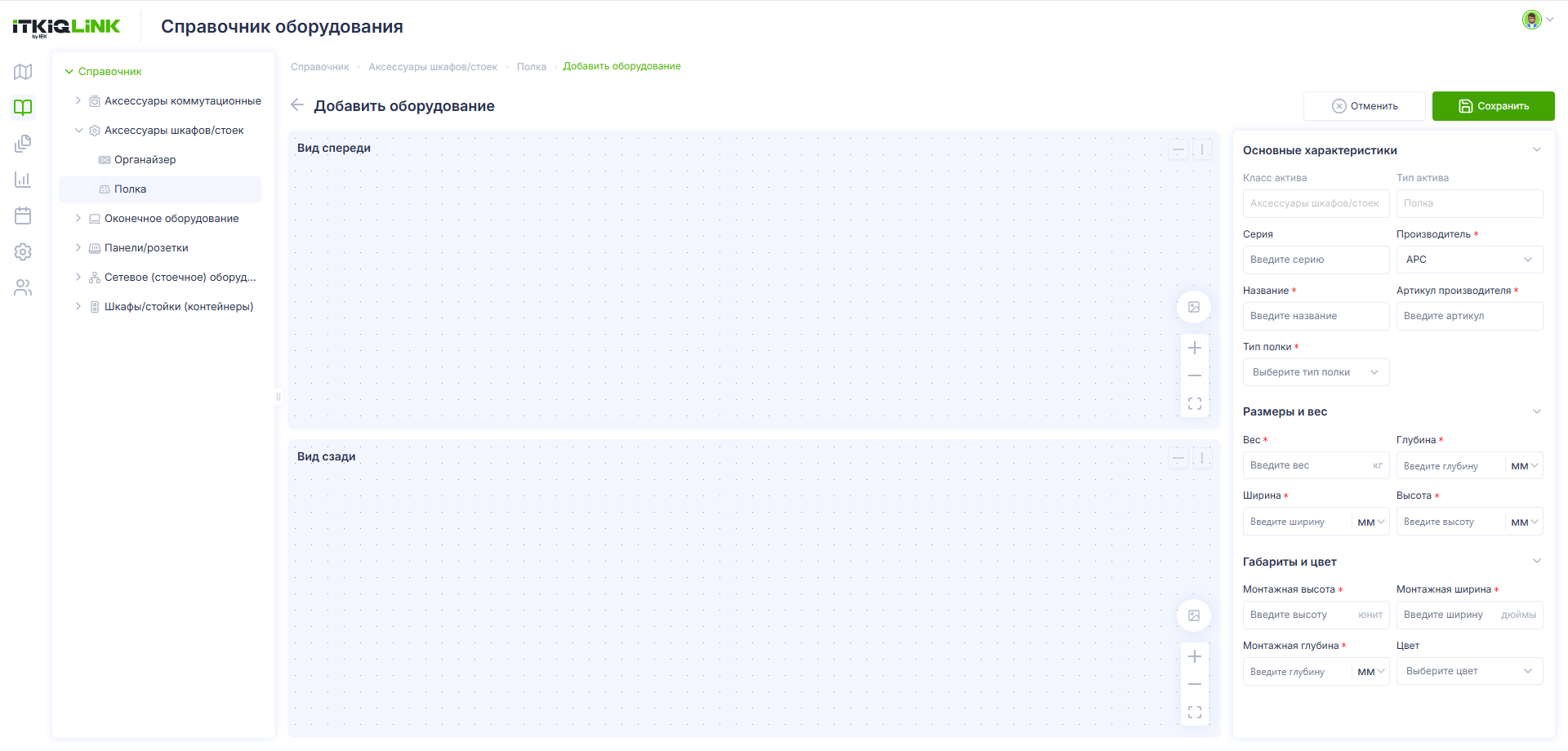Focus the Ширина input field

pyautogui.click(x=1298, y=522)
